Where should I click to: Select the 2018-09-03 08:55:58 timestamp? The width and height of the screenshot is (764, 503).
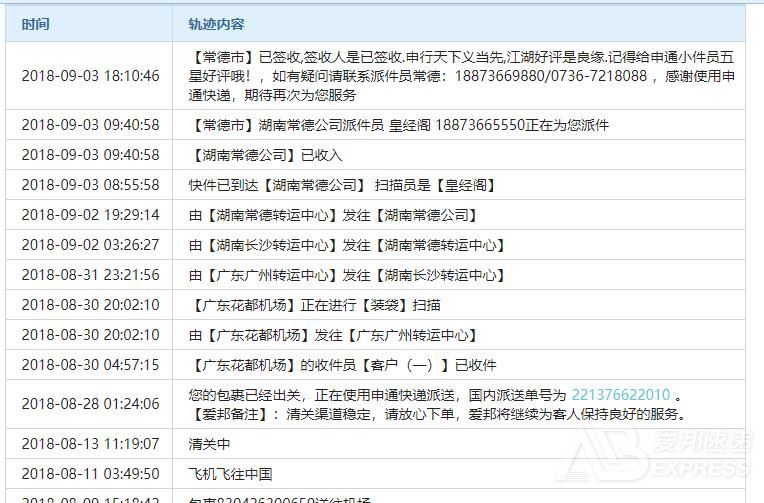click(x=90, y=185)
